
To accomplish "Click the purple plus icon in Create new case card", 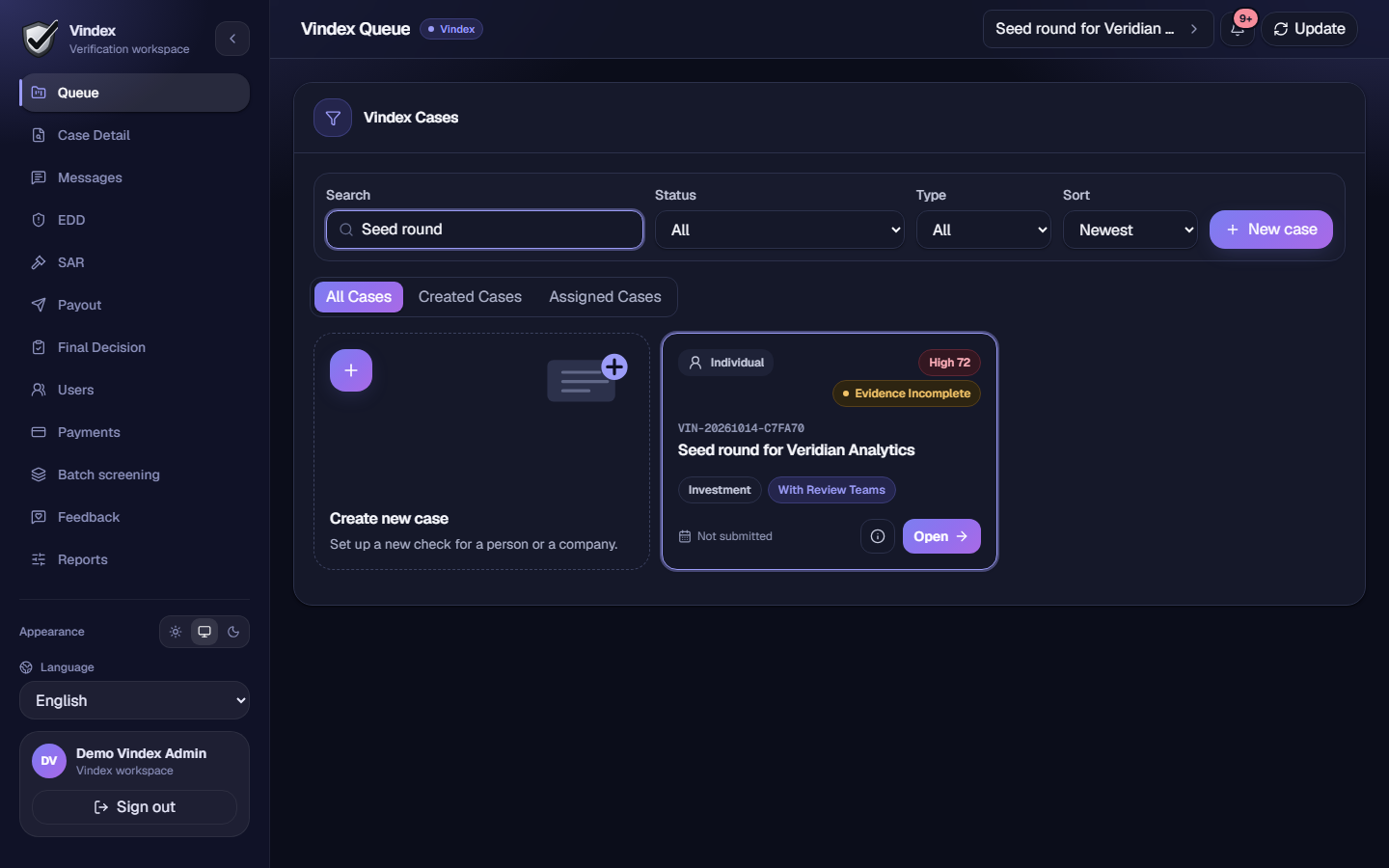I will pos(351,370).
